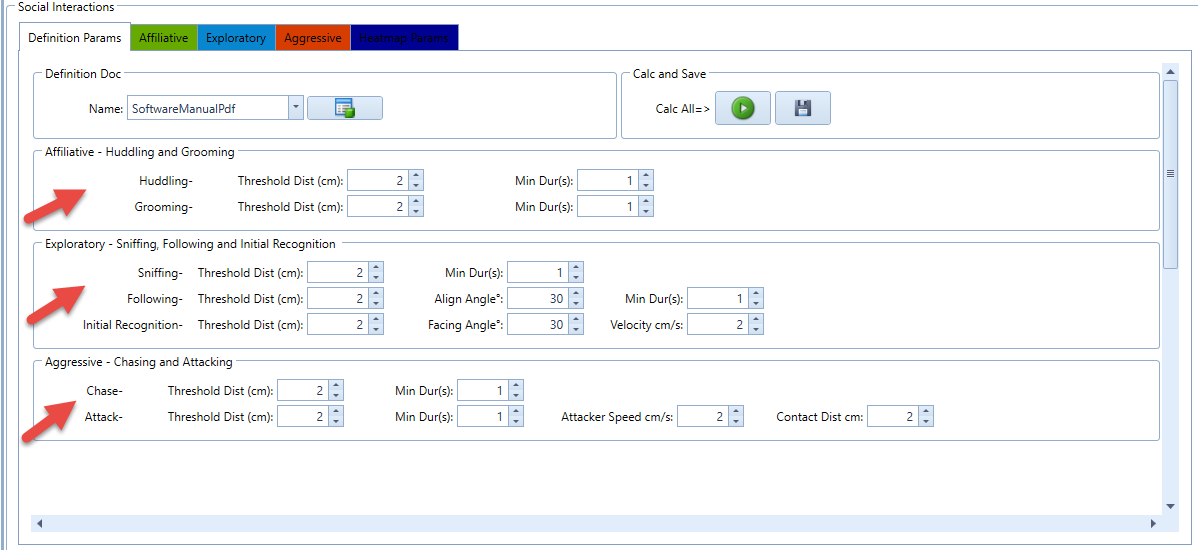Go to the Heatmap Params tab
Image resolution: width=1198 pixels, height=550 pixels.
point(404,38)
